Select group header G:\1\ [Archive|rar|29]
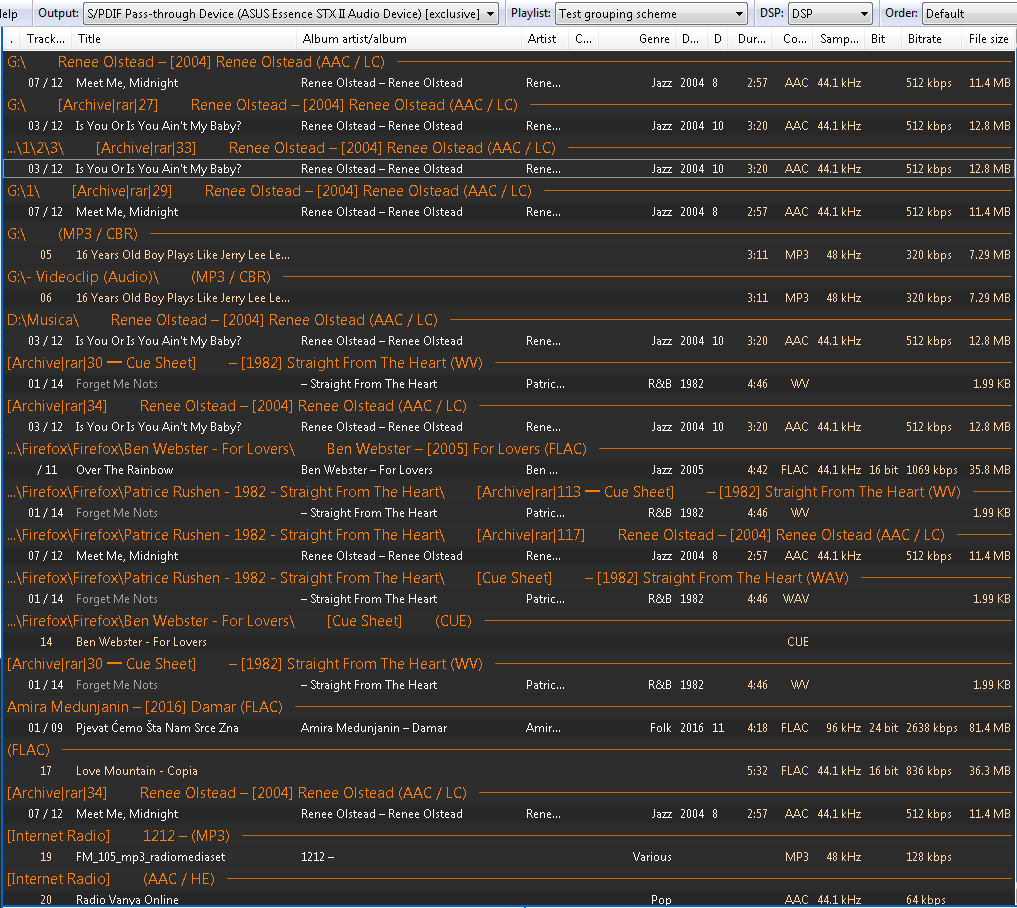Image resolution: width=1017 pixels, height=908 pixels. (508, 191)
